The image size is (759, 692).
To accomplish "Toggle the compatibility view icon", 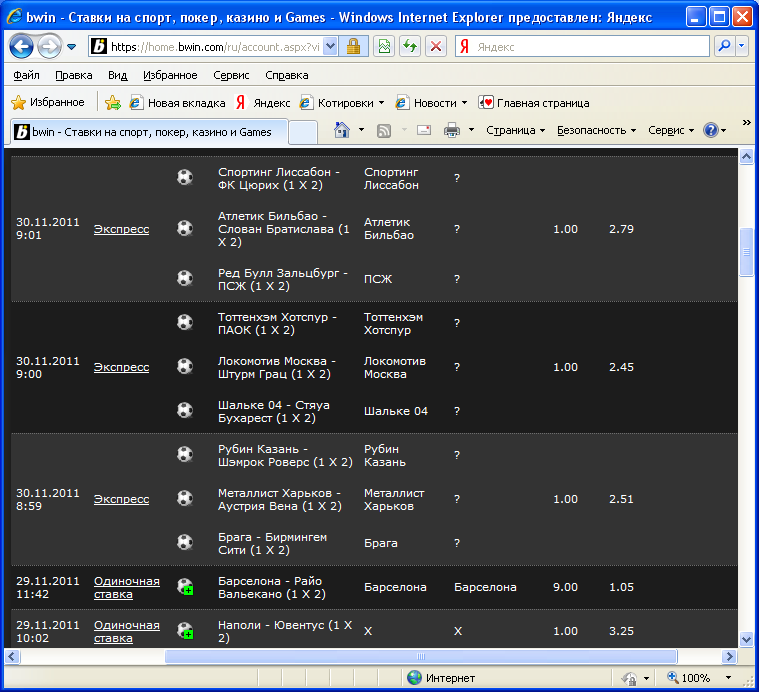I will click(384, 46).
